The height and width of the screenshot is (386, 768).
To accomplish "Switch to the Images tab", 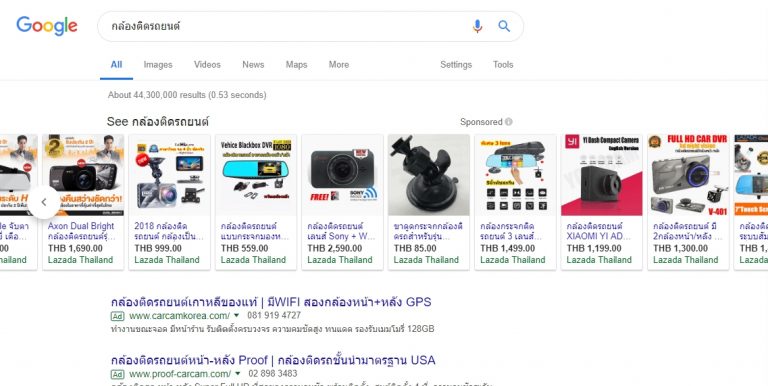I will pyautogui.click(x=158, y=65).
